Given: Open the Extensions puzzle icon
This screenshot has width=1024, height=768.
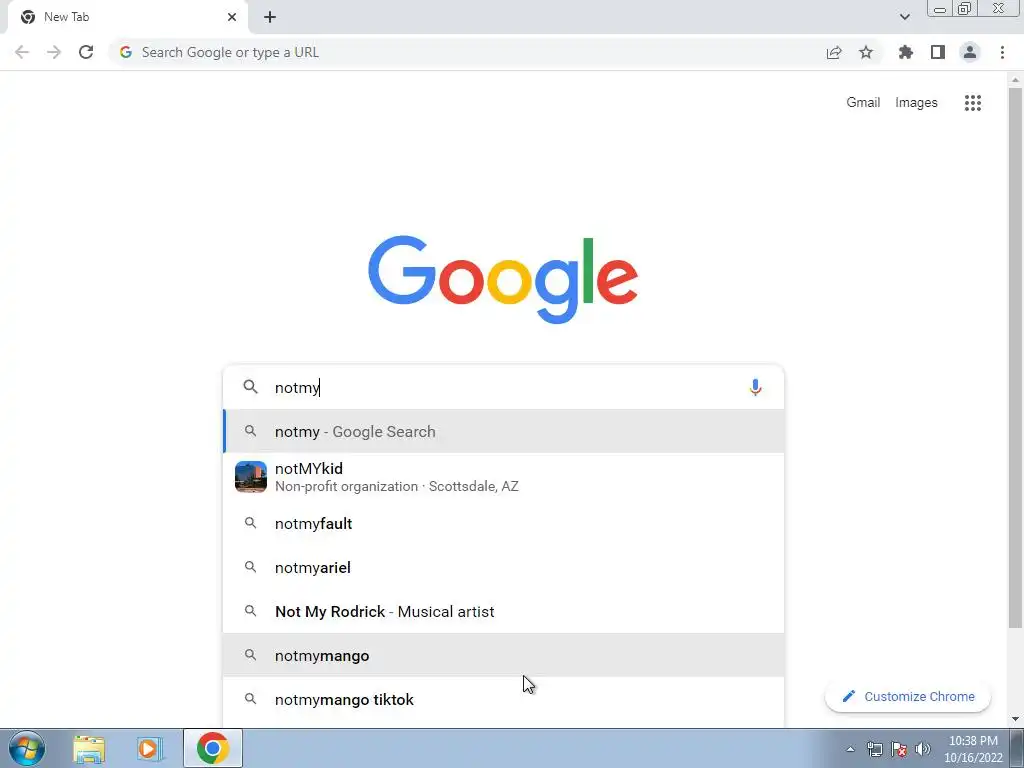Looking at the screenshot, I should [x=906, y=52].
